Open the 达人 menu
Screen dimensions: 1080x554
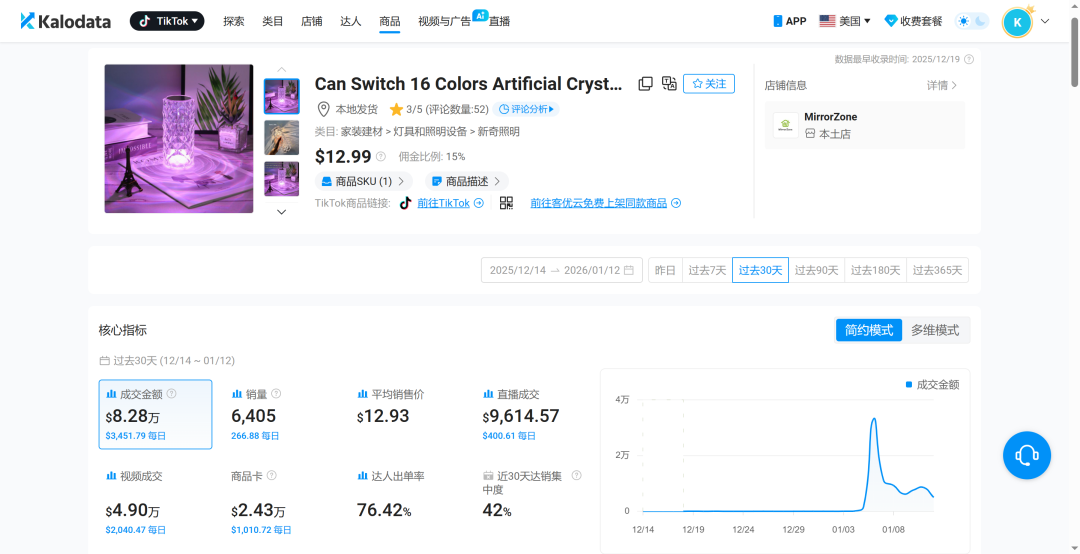coord(351,21)
